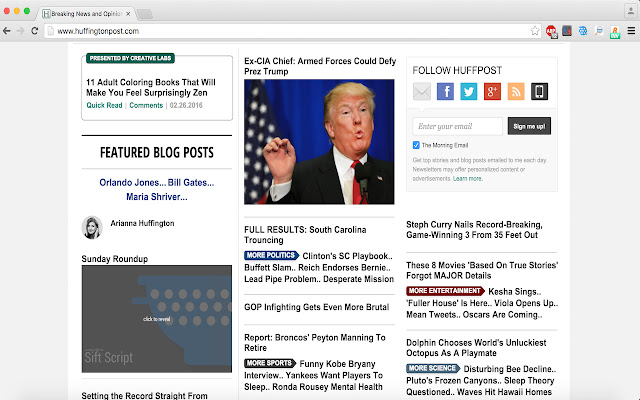The height and width of the screenshot is (400, 640).
Task: Follow HuffPost on Facebook icon
Action: point(445,91)
